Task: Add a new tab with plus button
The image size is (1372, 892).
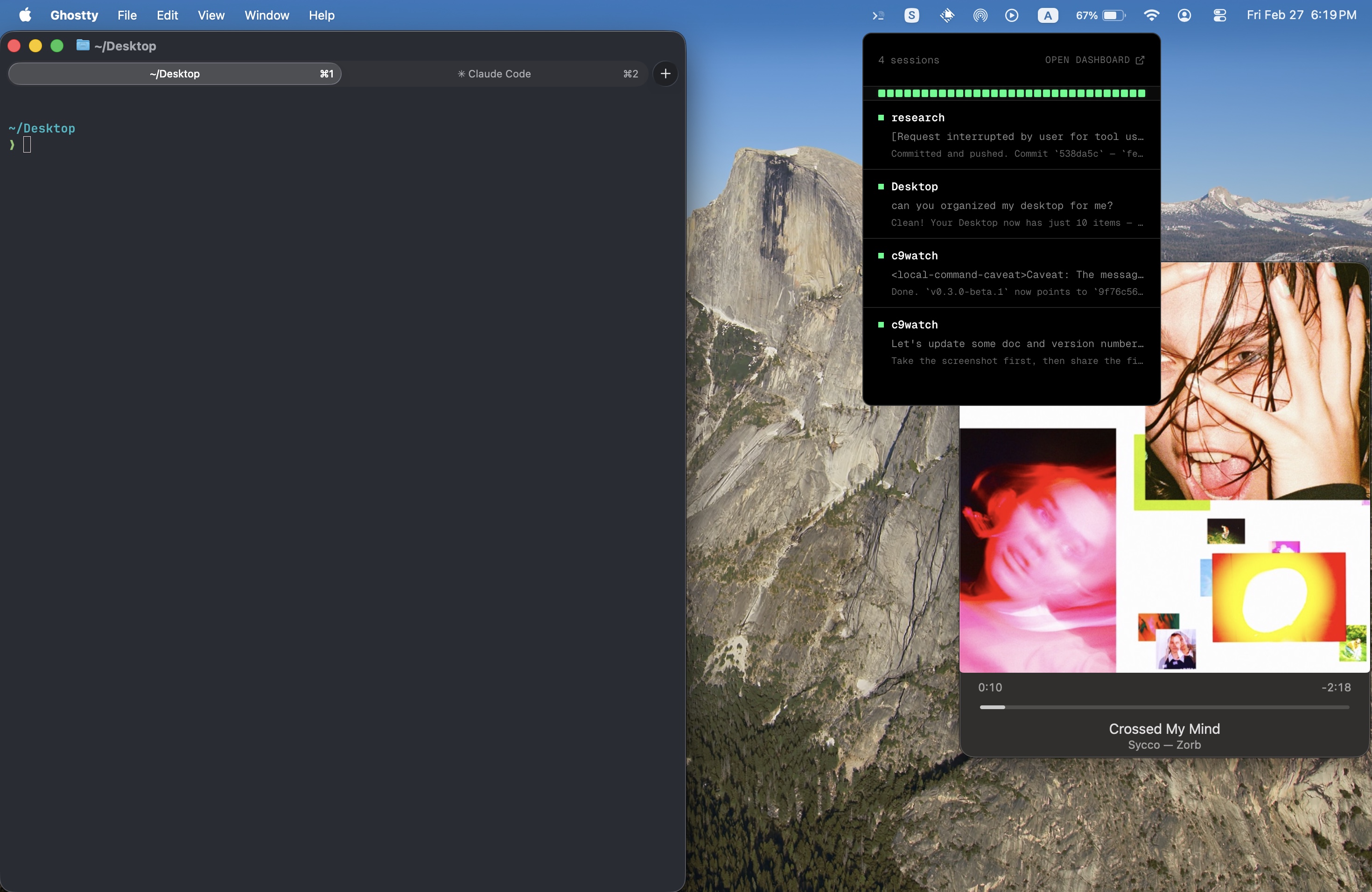Action: tap(665, 74)
